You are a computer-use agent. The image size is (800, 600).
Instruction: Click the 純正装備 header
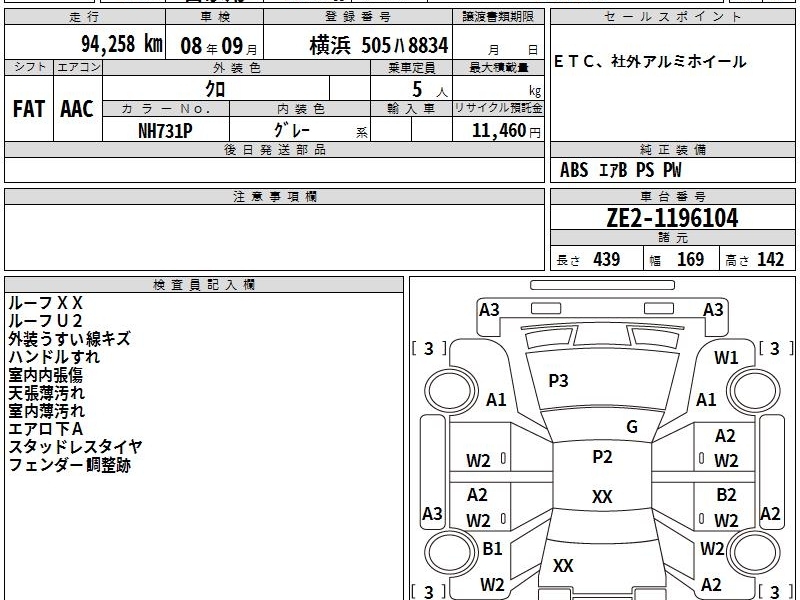pos(672,150)
